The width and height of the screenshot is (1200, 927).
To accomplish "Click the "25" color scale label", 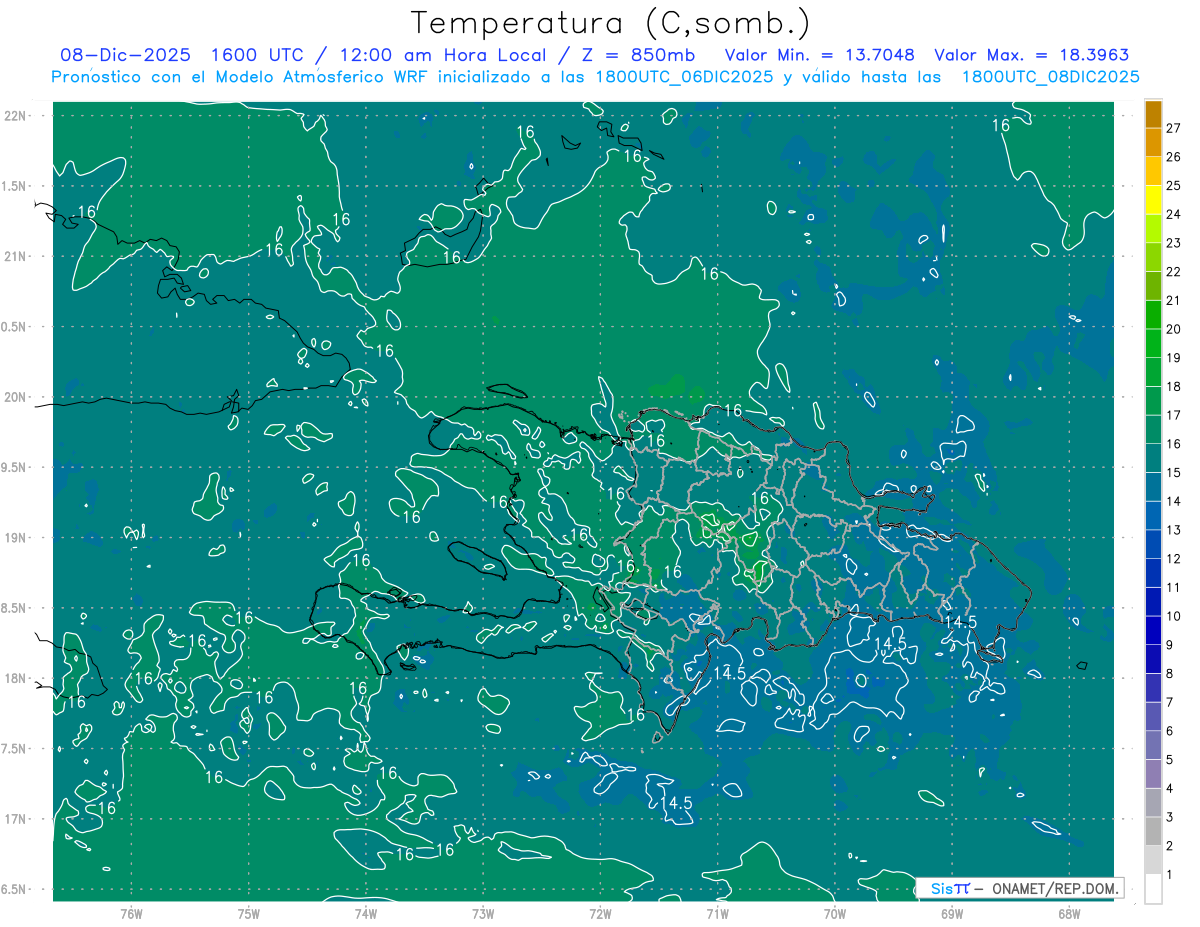I will click(x=1173, y=186).
